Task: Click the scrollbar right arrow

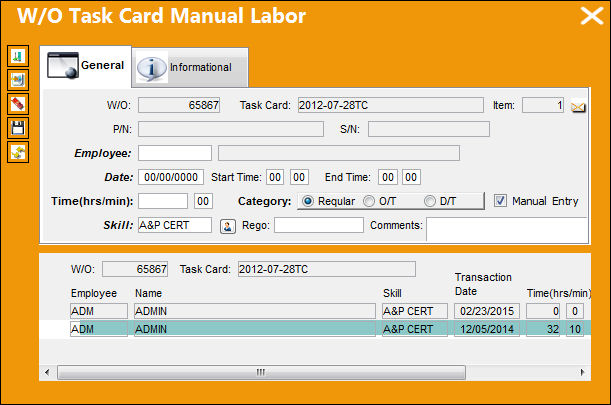Action: pyautogui.click(x=582, y=372)
